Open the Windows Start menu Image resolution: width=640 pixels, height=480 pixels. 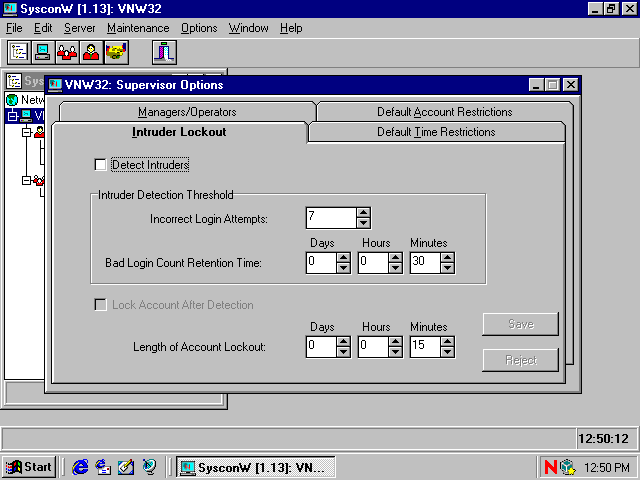[x=29, y=467]
